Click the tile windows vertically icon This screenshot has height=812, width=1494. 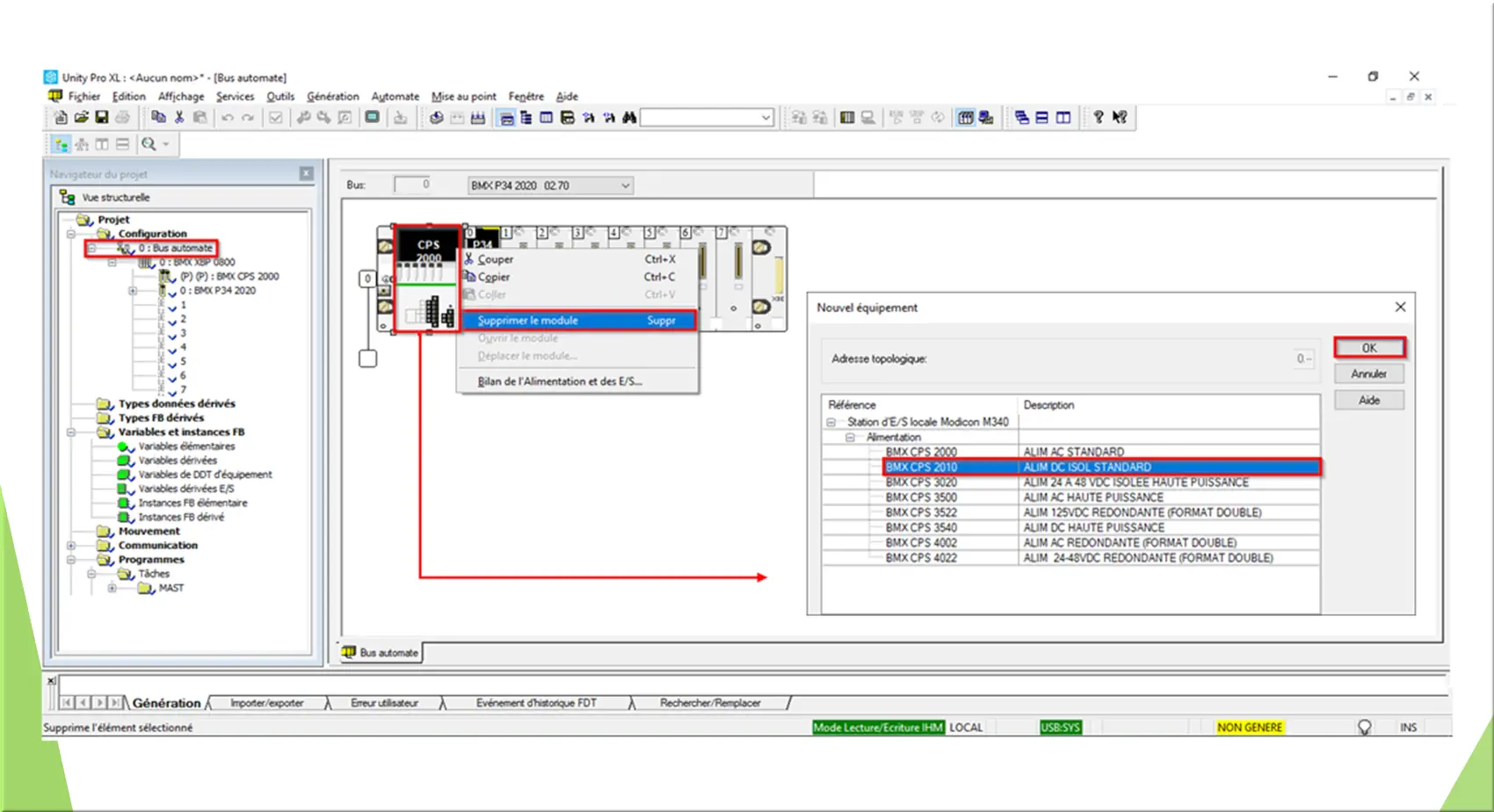pyautogui.click(x=1063, y=118)
